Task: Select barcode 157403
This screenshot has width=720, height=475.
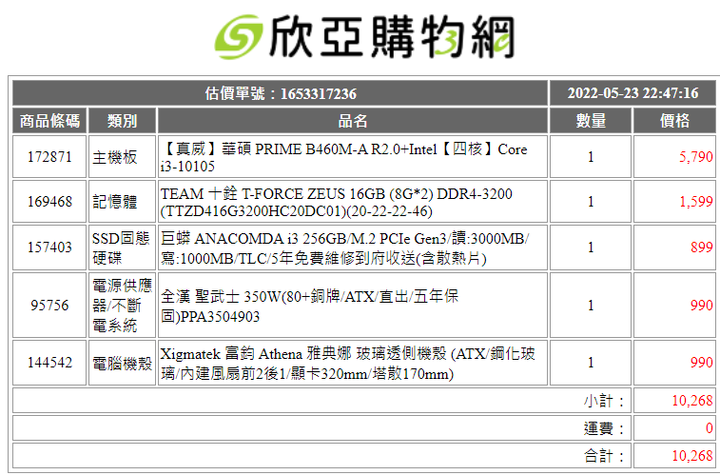Action: click(50, 247)
